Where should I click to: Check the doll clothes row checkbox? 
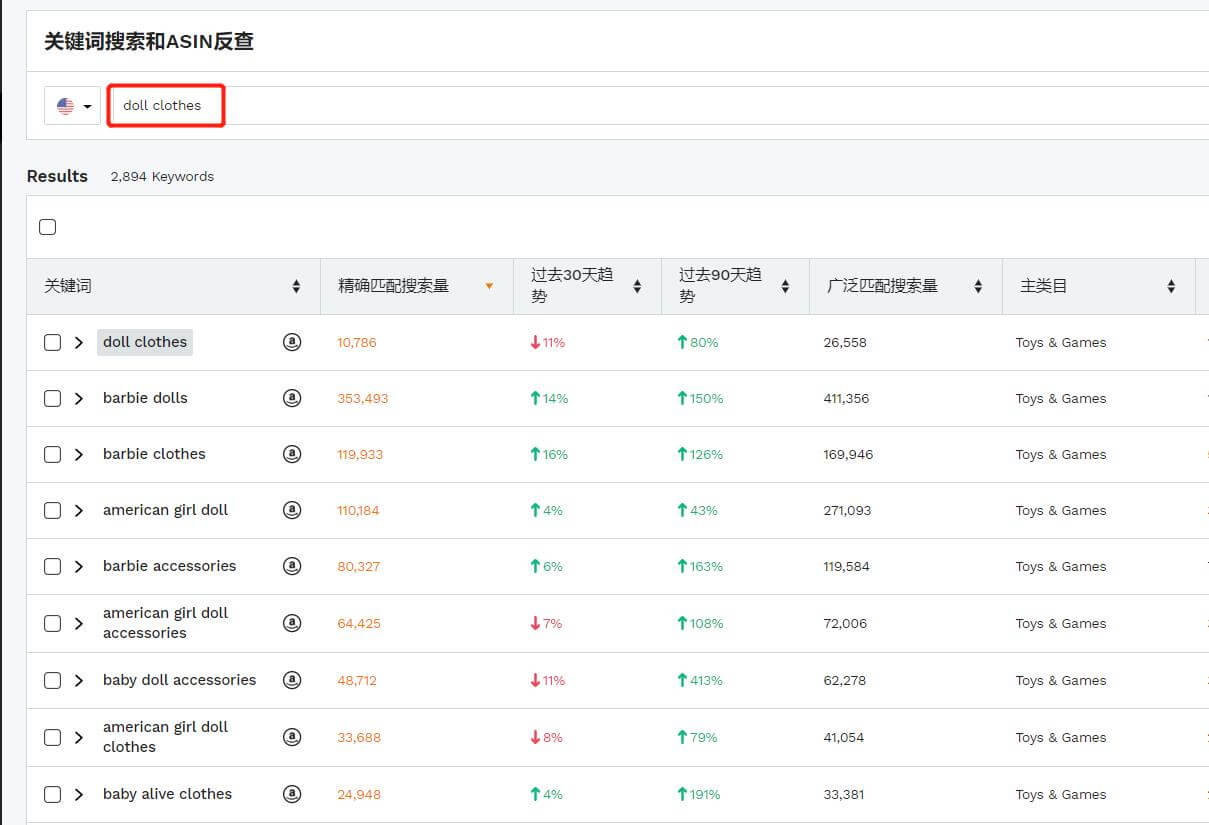(x=52, y=342)
